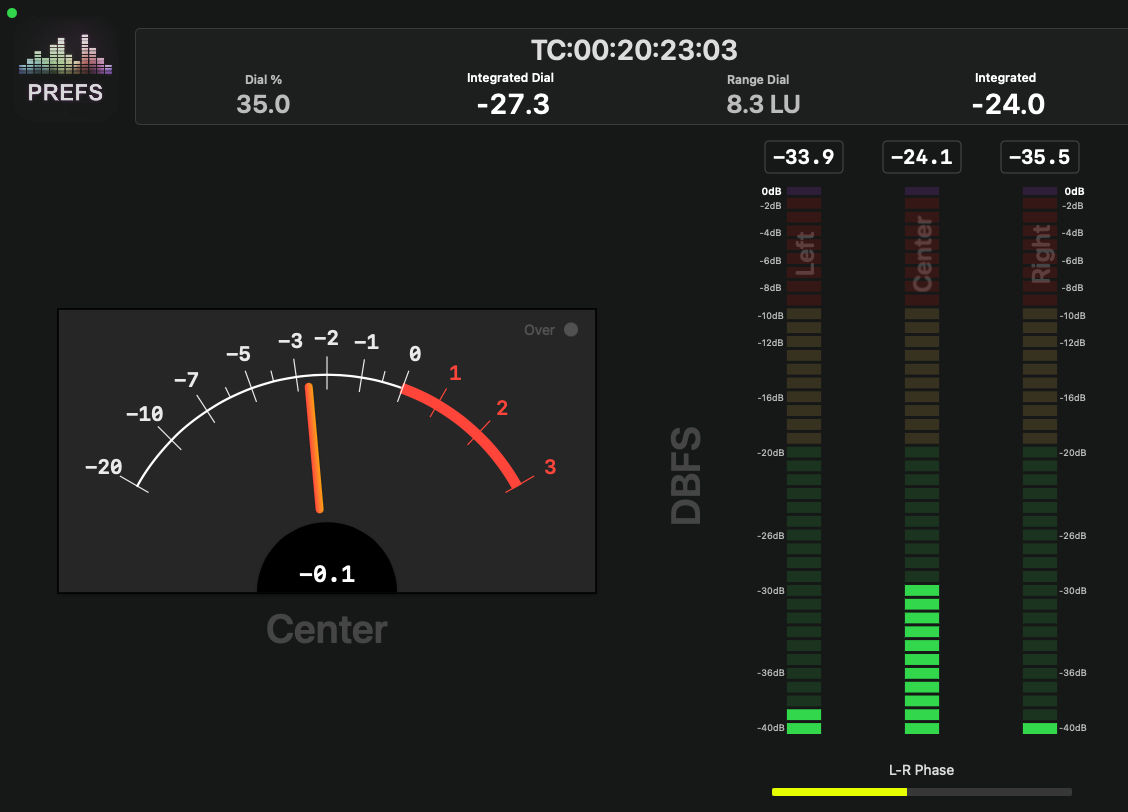Viewport: 1128px width, 812px height.
Task: Click the DBFS scale label
Action: [686, 476]
